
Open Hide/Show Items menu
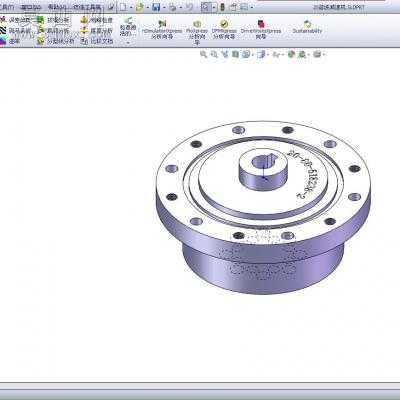click(276, 54)
